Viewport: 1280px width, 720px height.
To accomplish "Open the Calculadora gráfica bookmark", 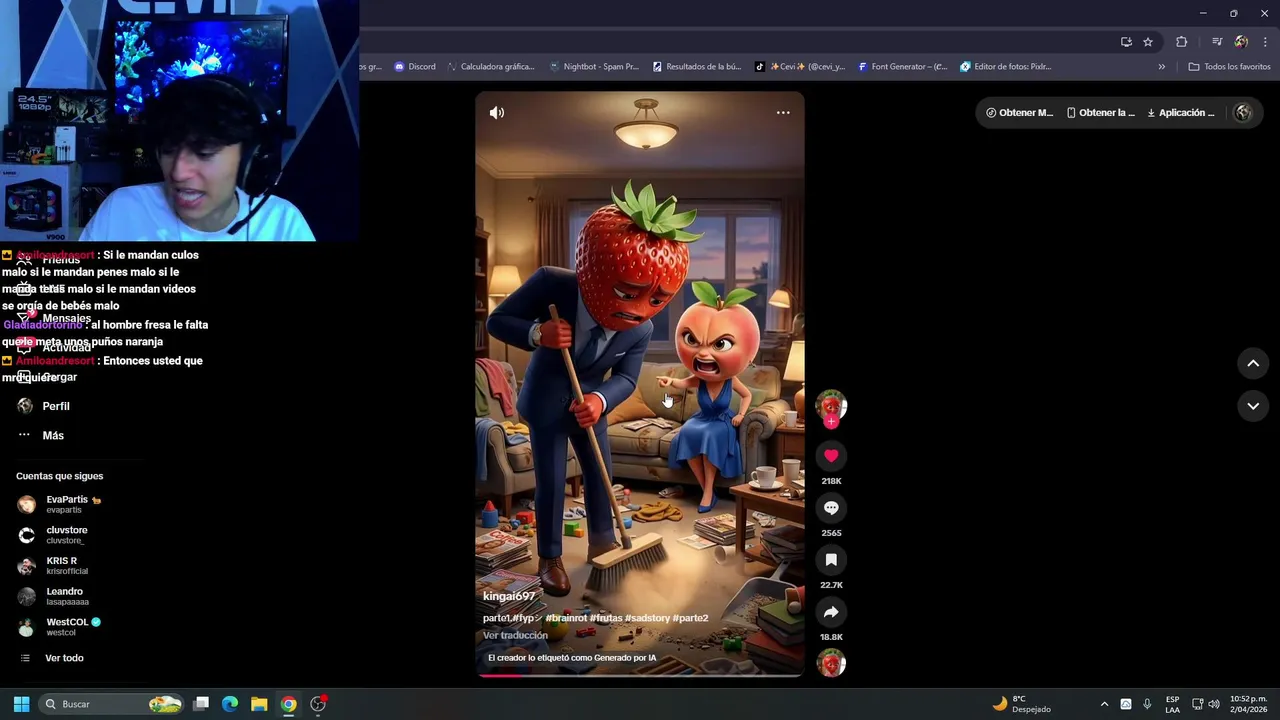I will (491, 67).
